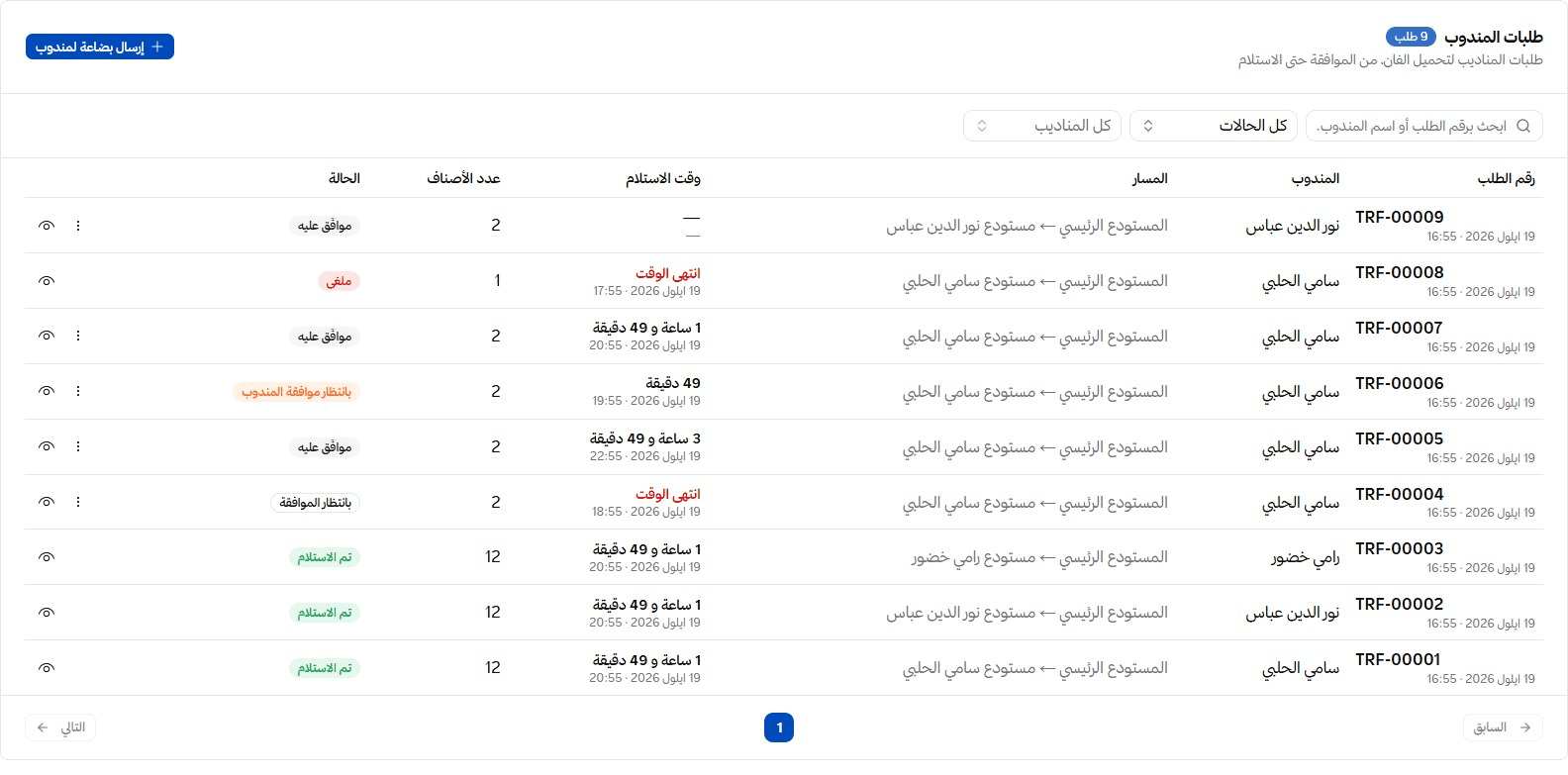Click رامي خضور delegate name
This screenshot has width=1568, height=775.
[1306, 557]
